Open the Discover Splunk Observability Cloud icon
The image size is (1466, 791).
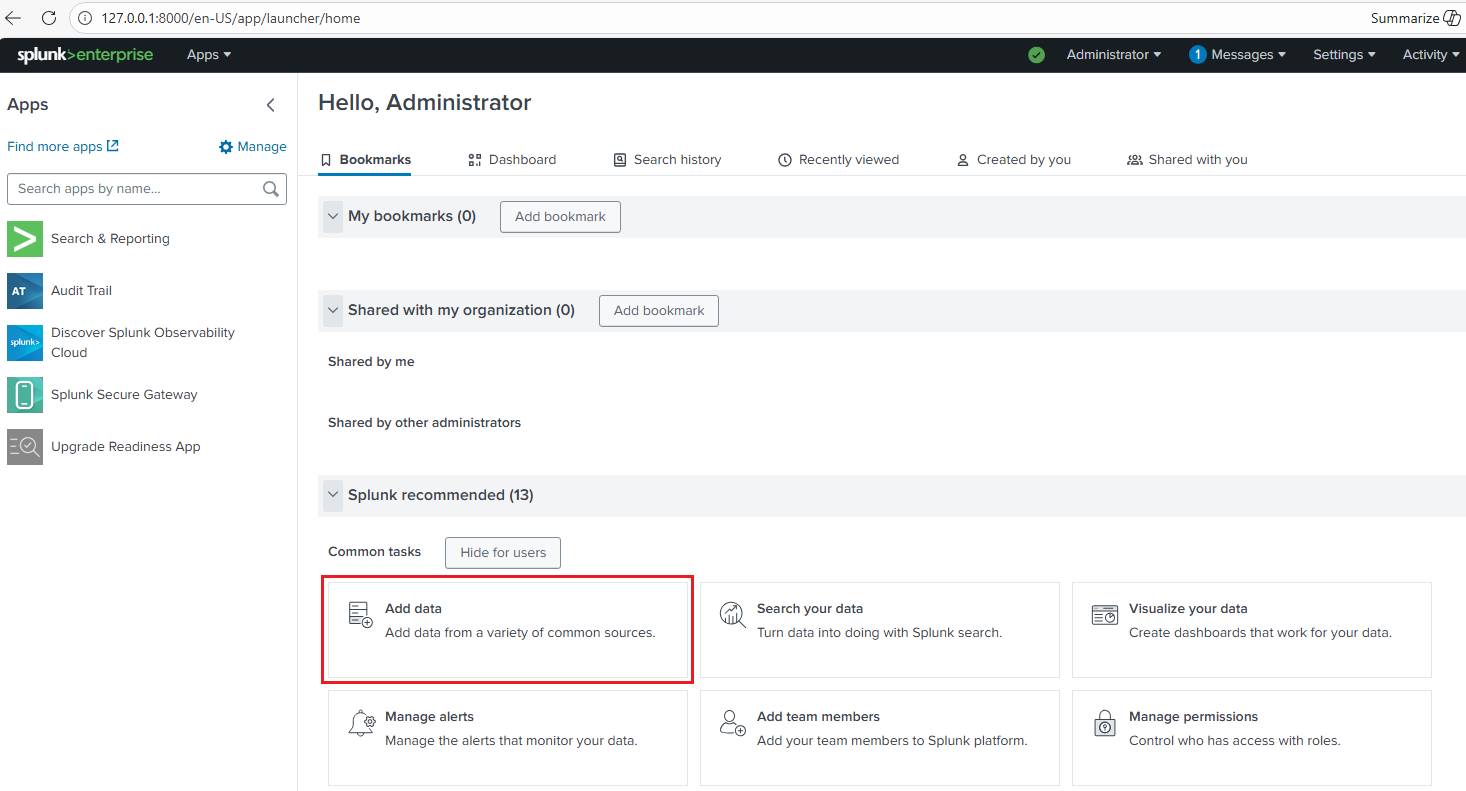click(x=25, y=343)
